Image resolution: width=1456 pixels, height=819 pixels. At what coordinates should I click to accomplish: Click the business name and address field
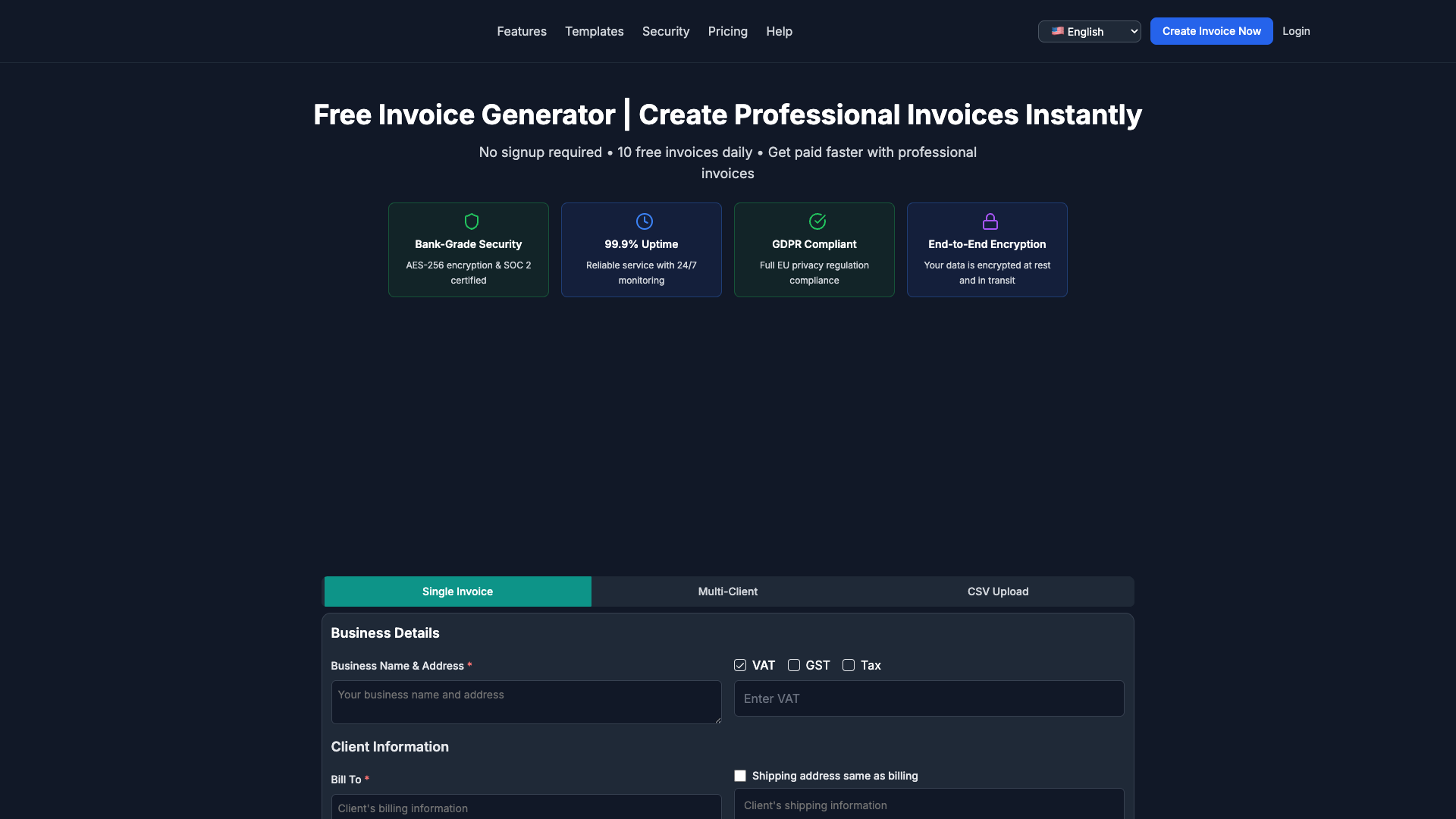tap(526, 702)
